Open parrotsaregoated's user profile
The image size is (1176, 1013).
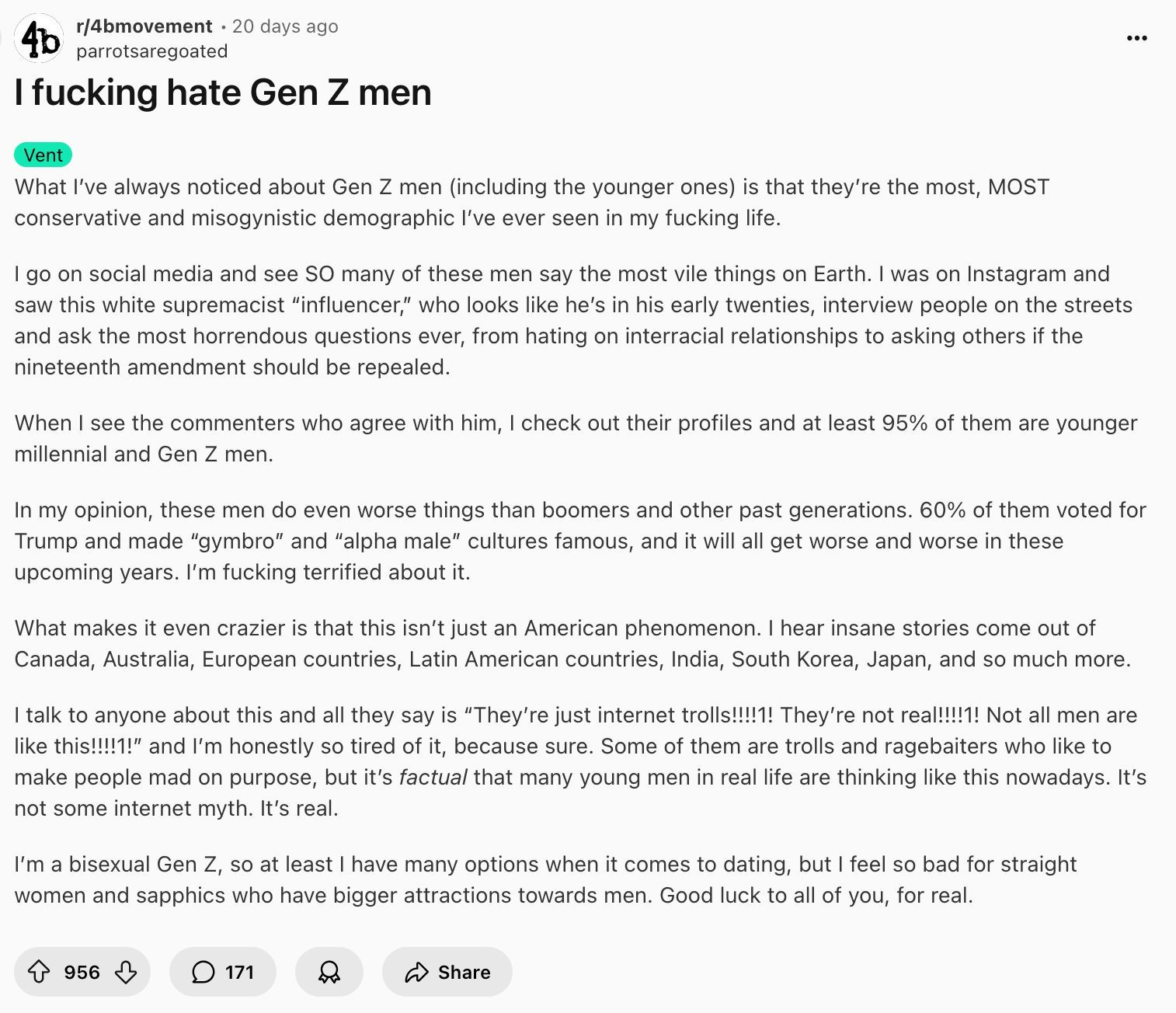click(x=152, y=51)
